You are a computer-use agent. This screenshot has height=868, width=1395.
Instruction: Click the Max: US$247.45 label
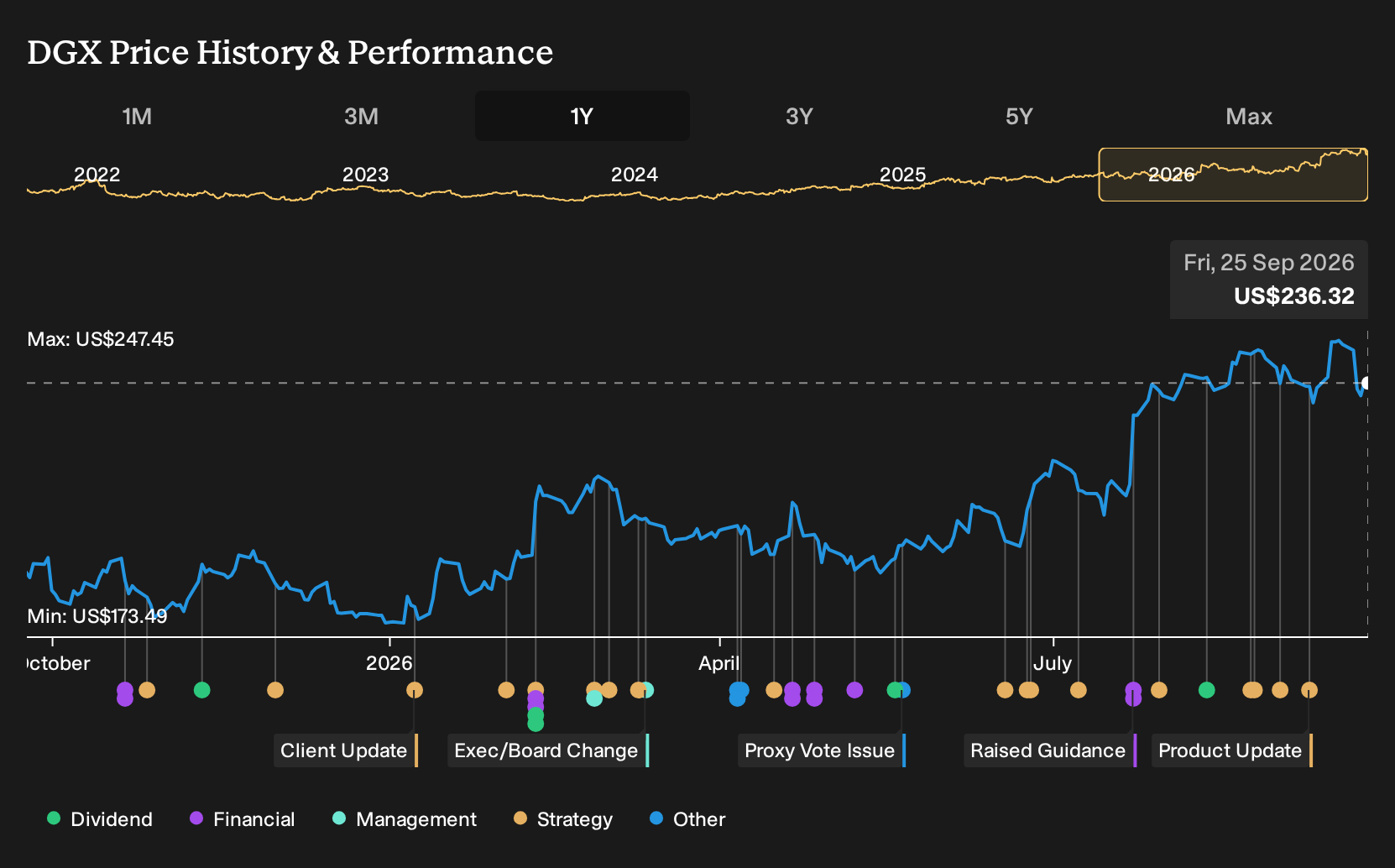(101, 339)
